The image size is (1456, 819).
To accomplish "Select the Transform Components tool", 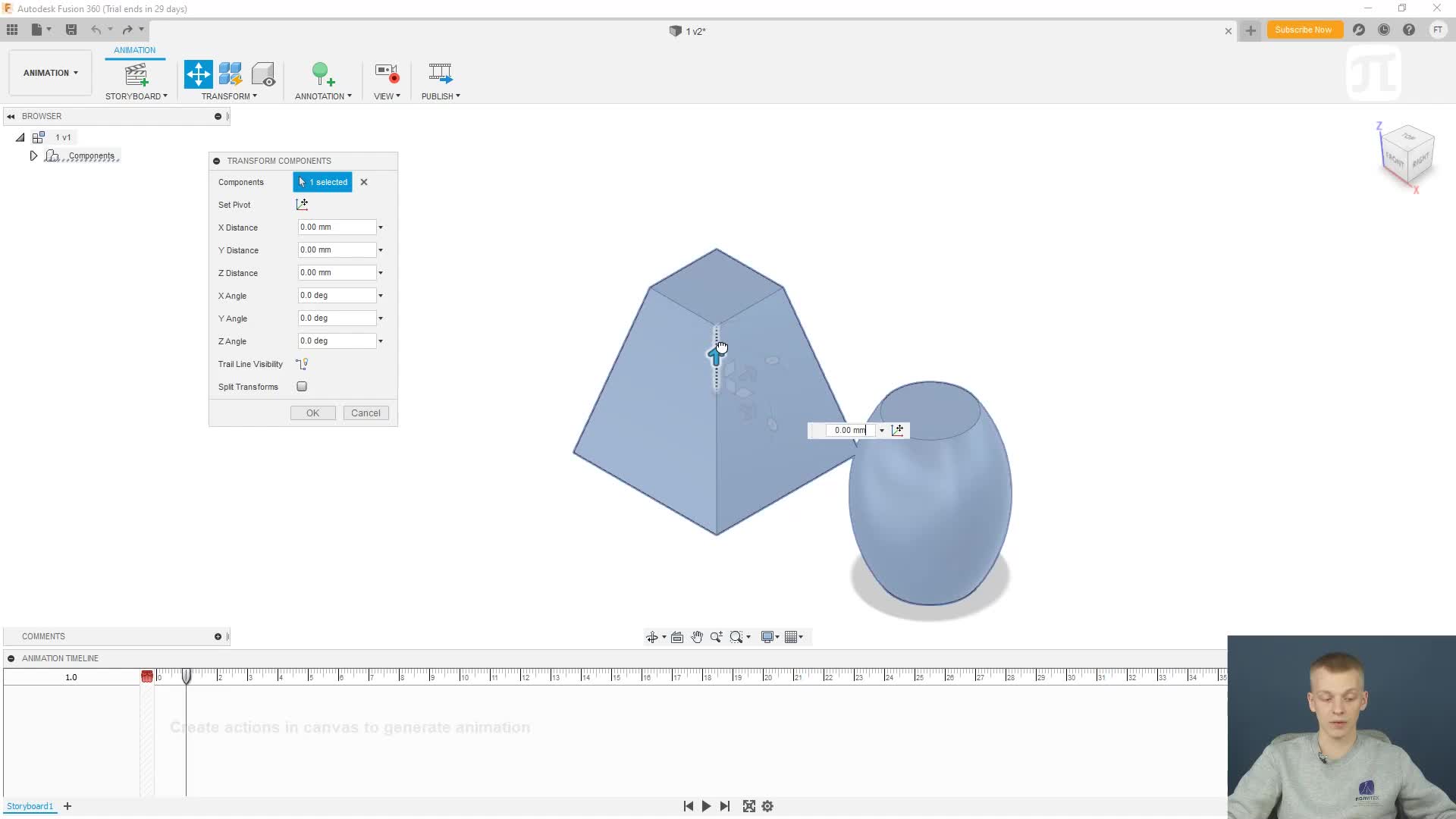I will [199, 74].
